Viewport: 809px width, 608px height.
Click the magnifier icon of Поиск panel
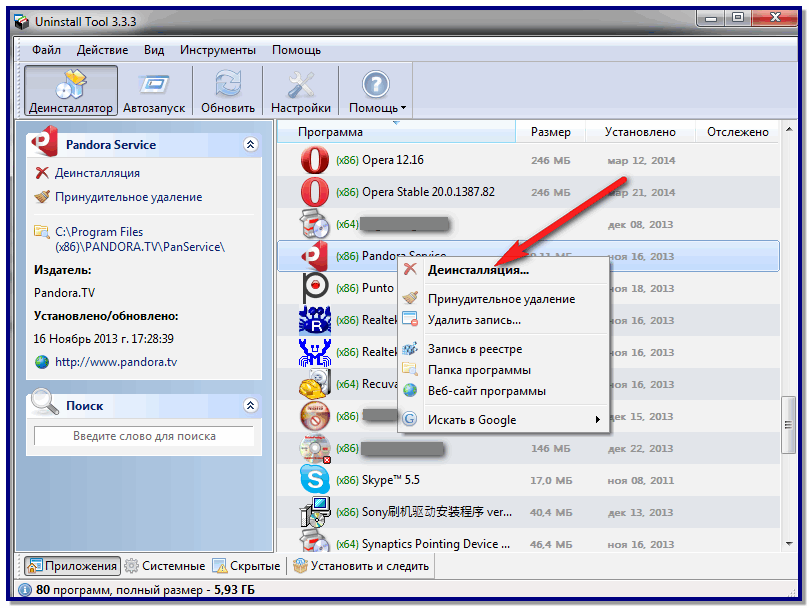[x=44, y=402]
